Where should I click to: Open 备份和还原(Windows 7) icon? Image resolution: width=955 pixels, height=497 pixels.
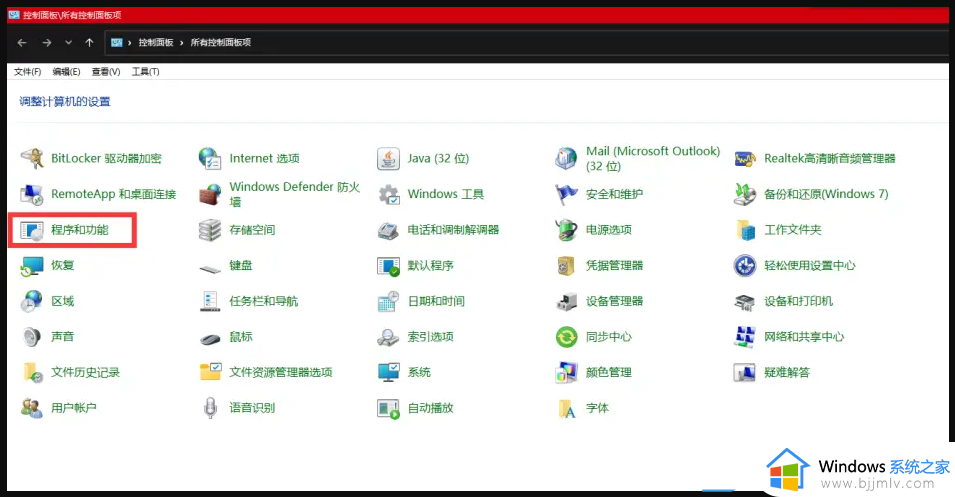coord(745,194)
